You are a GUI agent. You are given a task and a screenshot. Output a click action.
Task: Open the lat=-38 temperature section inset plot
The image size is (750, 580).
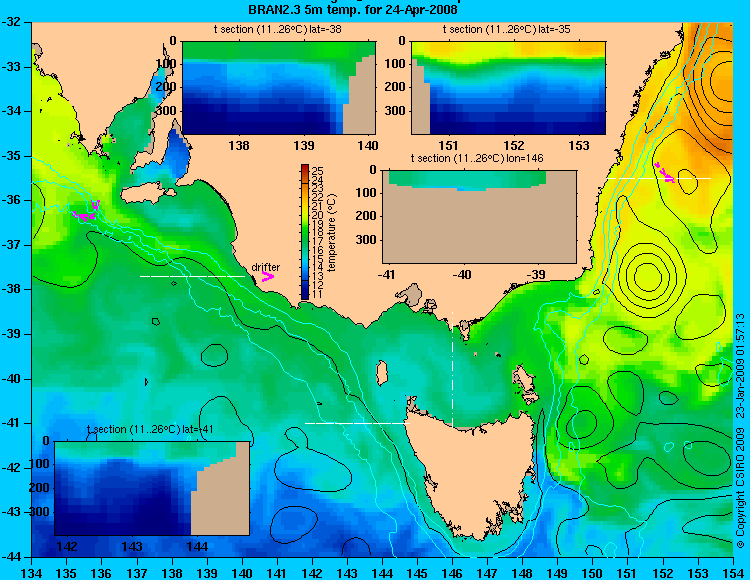pos(279,88)
